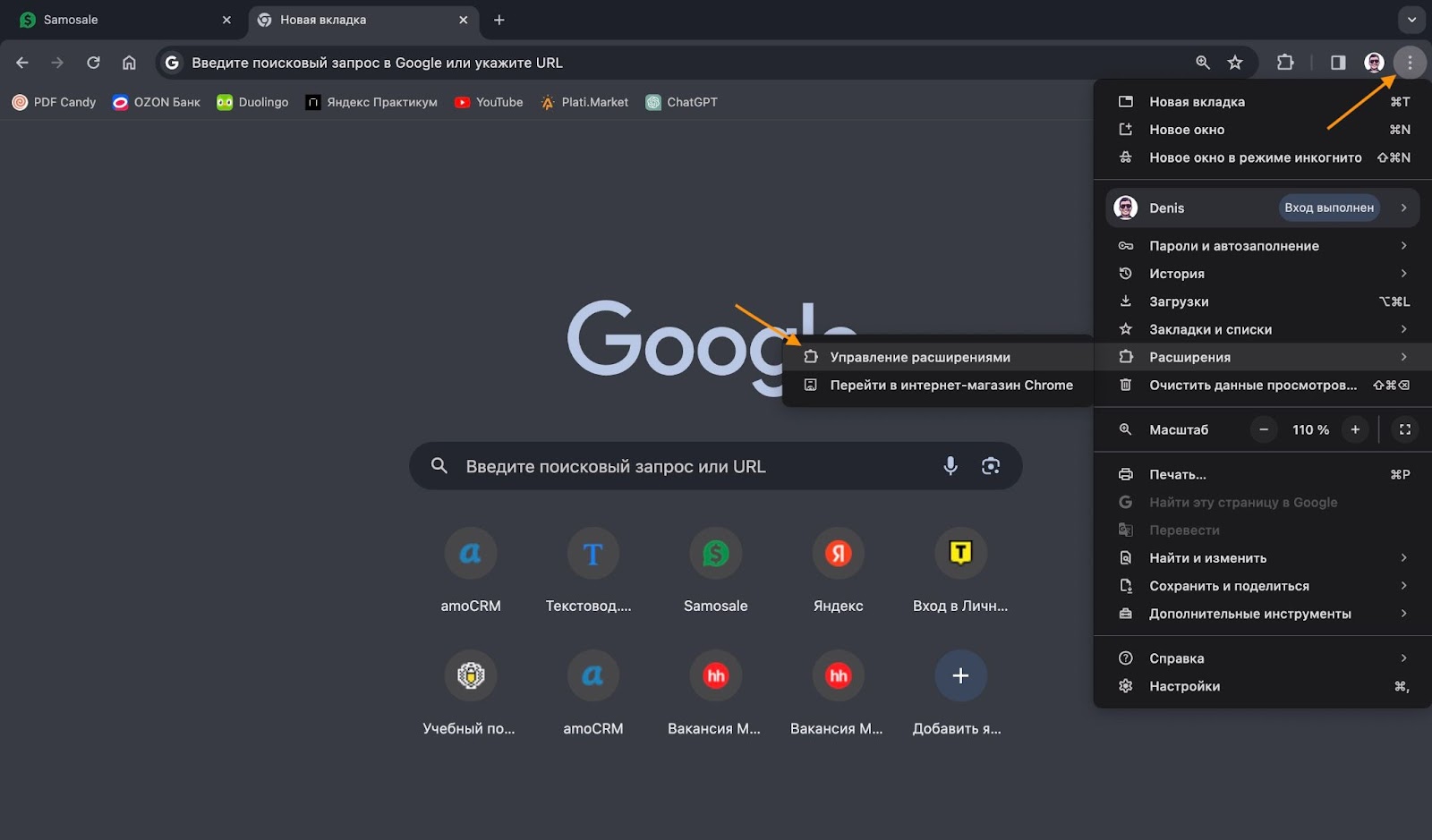Increase zoom with the plus button
The width and height of the screenshot is (1432, 840).
[x=1355, y=429]
